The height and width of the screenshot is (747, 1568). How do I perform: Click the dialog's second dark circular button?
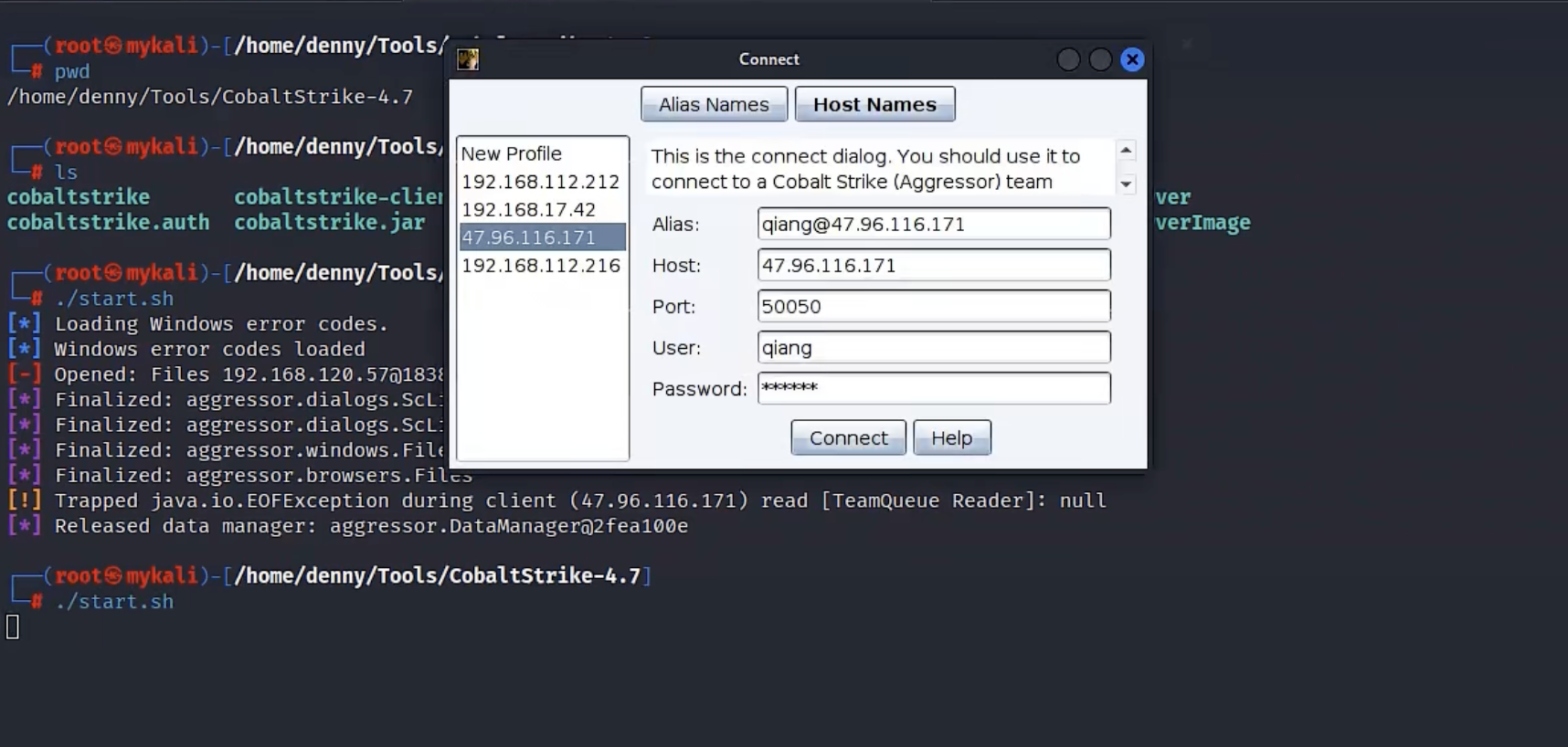(x=1100, y=59)
